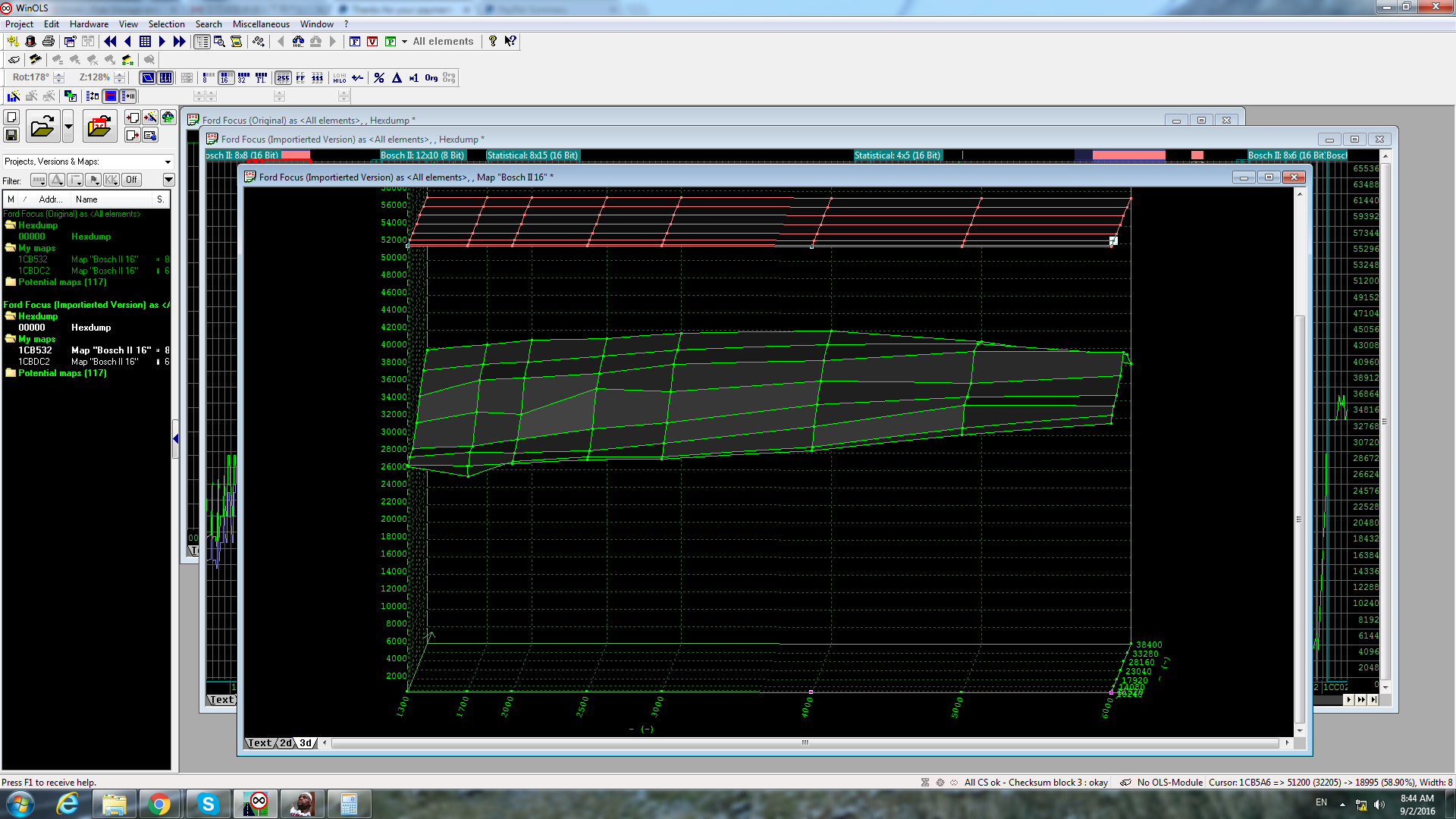Open the Miscellaneous menu
Viewport: 1456px width, 819px height.
[x=261, y=24]
